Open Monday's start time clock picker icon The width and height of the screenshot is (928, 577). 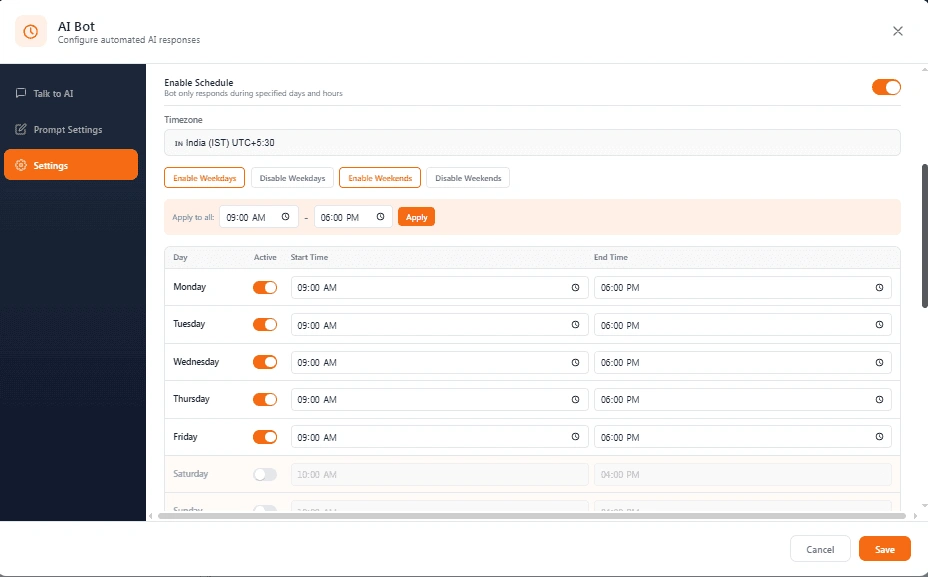coord(575,287)
